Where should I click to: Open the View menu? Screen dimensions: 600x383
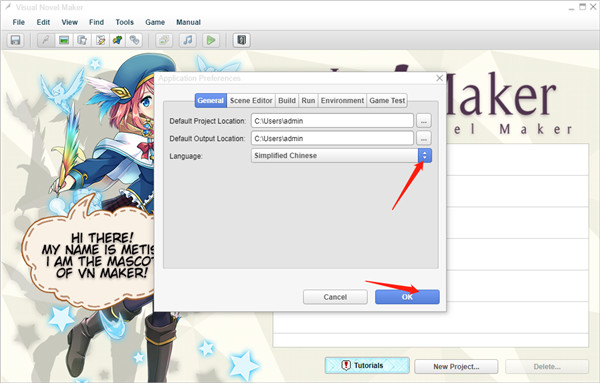(x=69, y=22)
